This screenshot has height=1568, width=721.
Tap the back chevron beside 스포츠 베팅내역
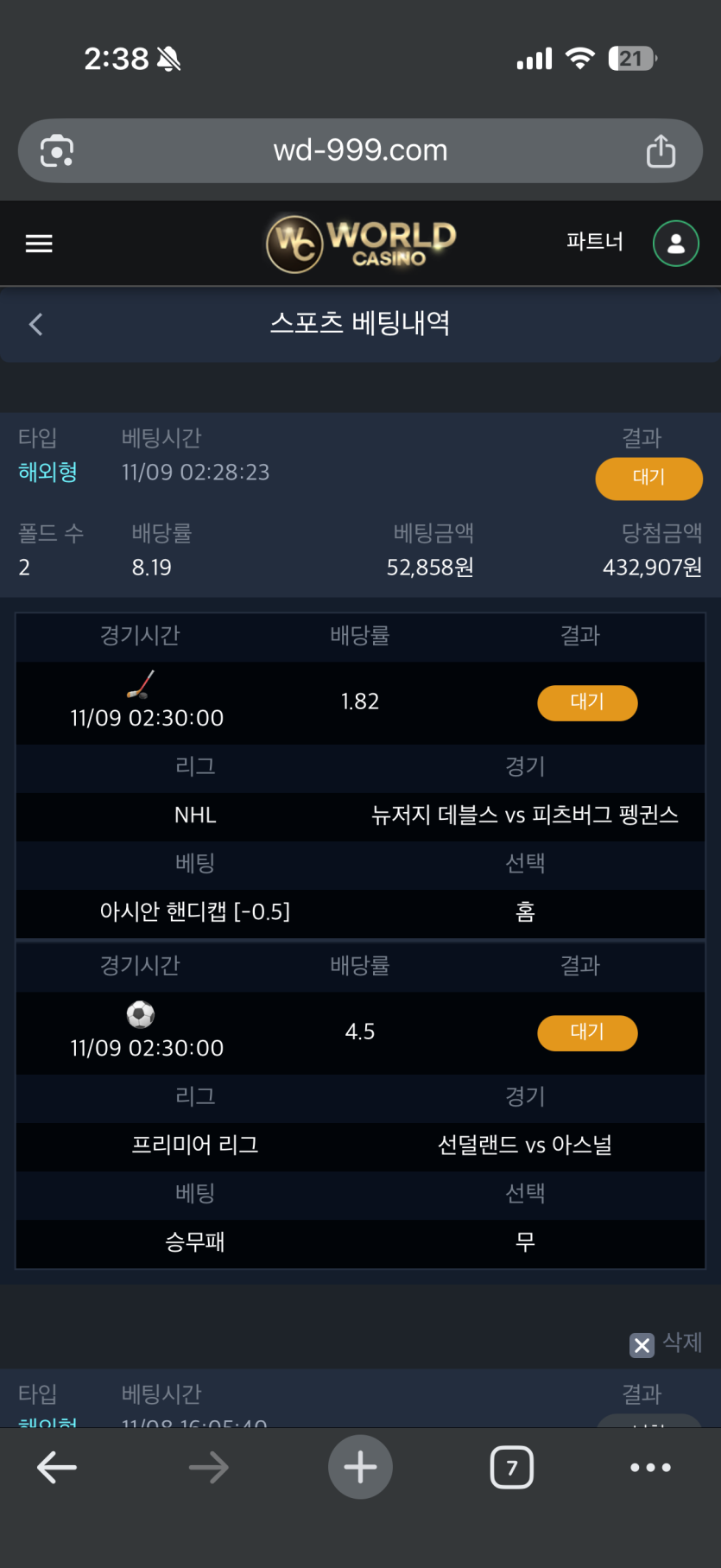coord(36,324)
